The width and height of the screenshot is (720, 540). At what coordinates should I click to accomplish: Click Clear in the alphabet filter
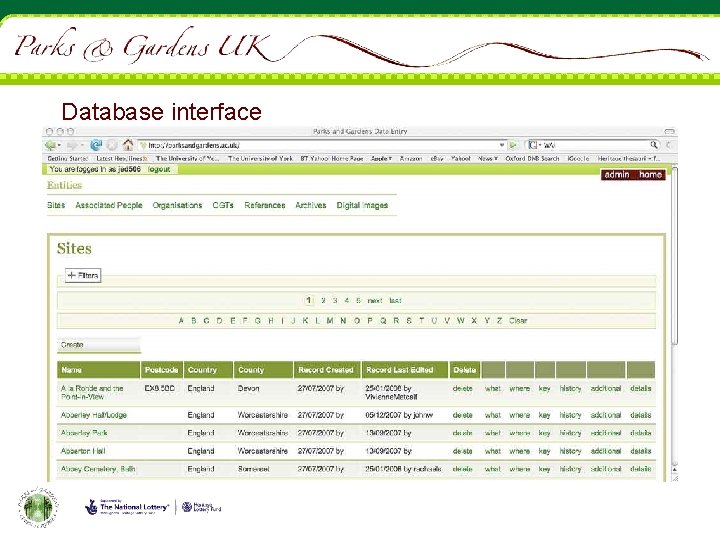point(518,321)
